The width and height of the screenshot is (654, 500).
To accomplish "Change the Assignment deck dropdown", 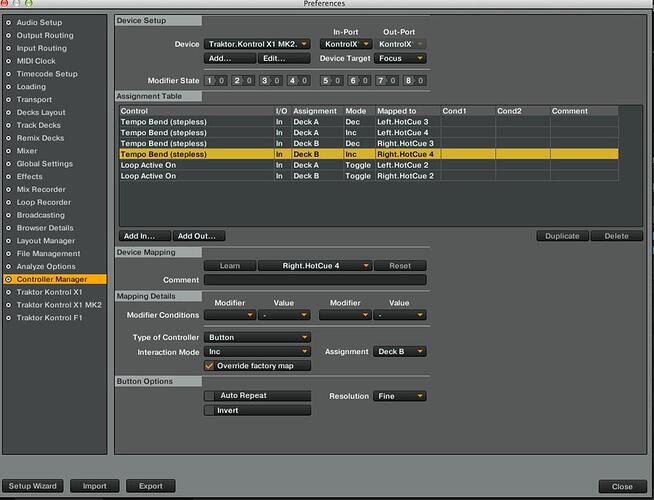I will (400, 352).
